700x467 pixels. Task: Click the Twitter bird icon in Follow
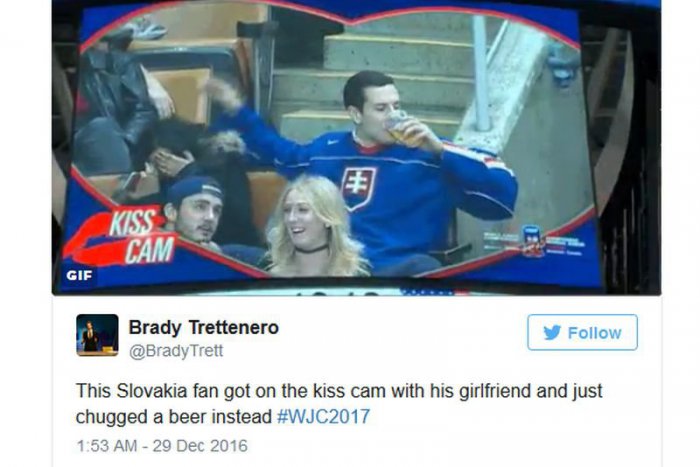552,333
